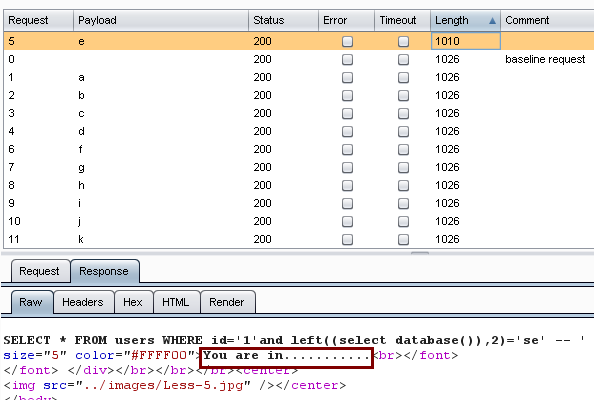Tick the Timeout checkbox for payload h
594x400 pixels.
point(403,185)
